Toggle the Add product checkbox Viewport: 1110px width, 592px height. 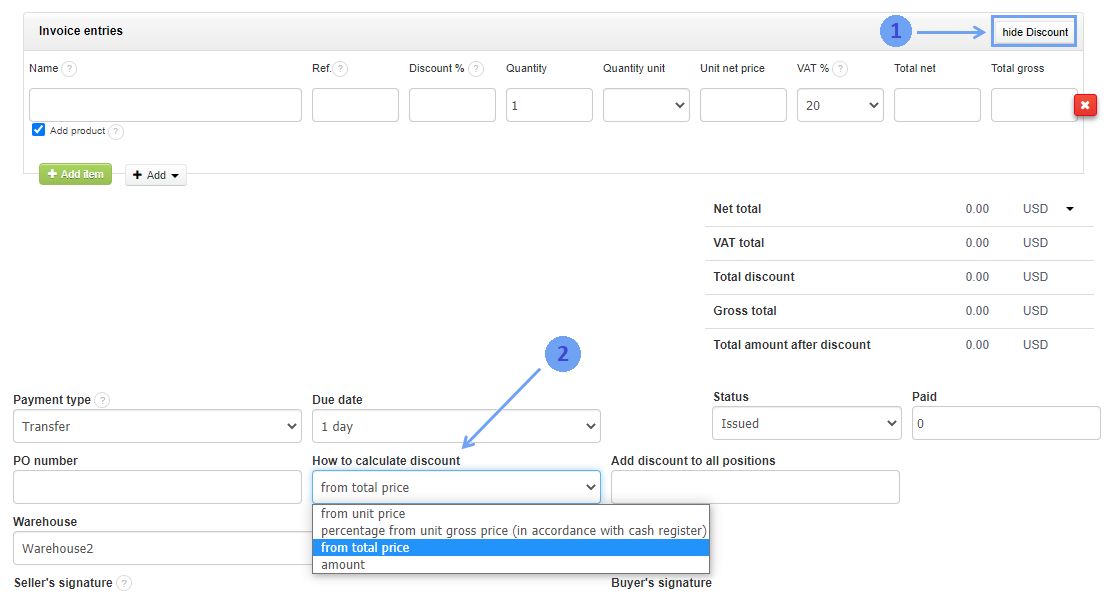(x=39, y=130)
